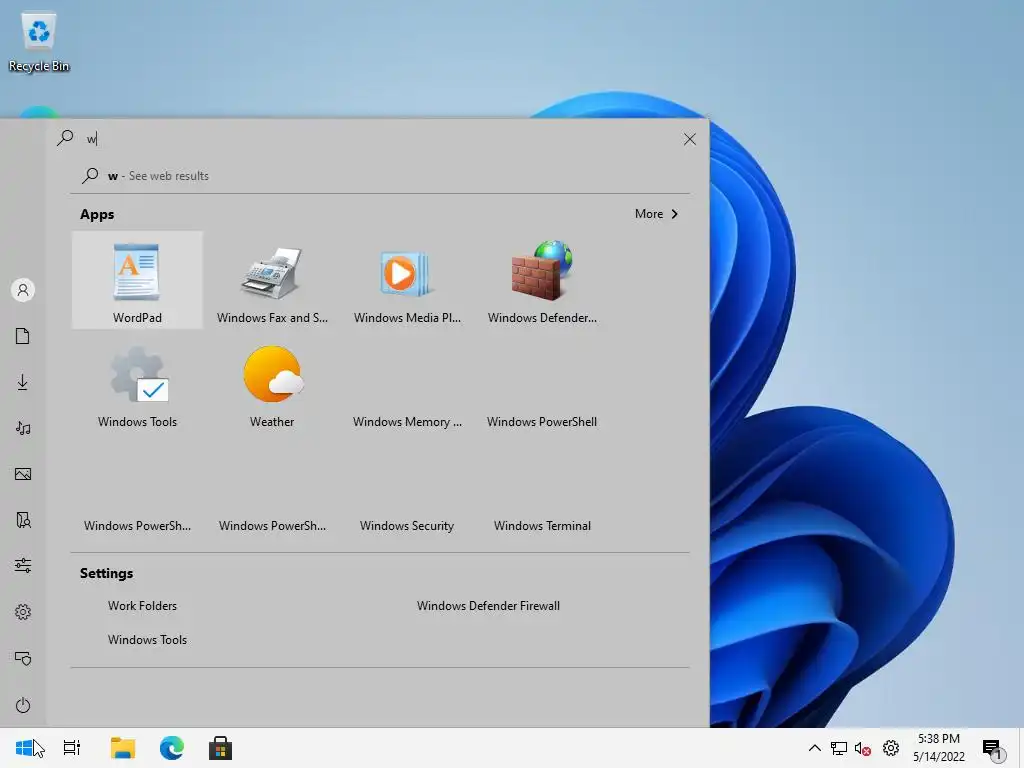Screen dimensions: 1024x768
Task: Open Pictures icon in start sidebar
Action: point(23,474)
